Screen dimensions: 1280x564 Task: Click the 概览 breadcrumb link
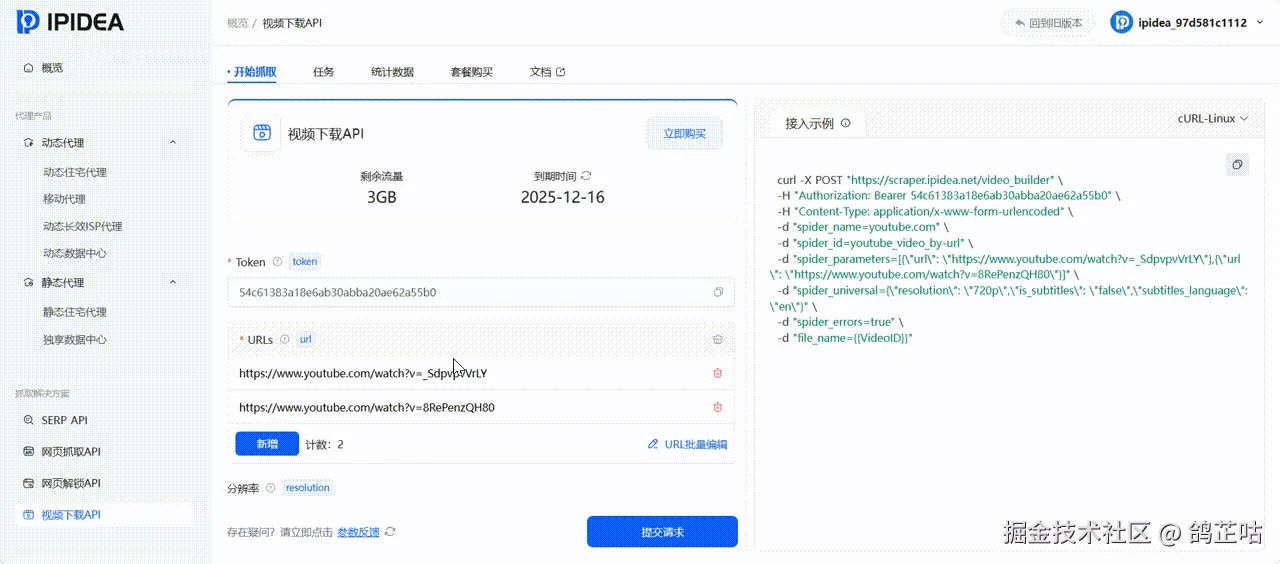pyautogui.click(x=237, y=23)
